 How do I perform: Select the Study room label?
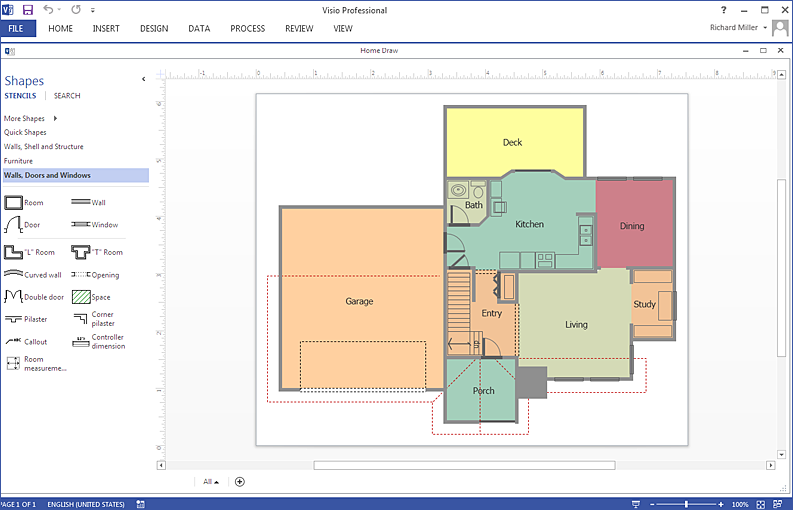click(x=644, y=304)
